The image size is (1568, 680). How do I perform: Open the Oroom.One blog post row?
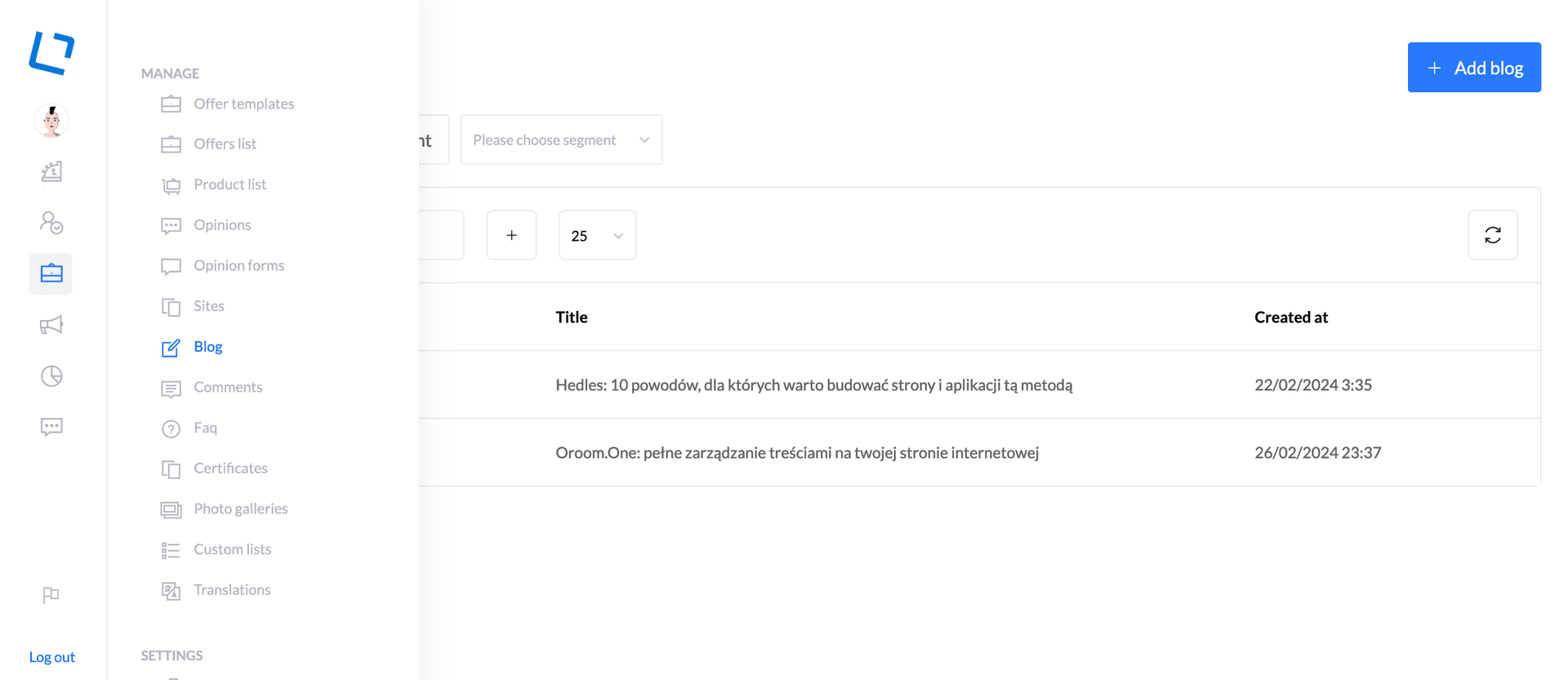(x=797, y=452)
